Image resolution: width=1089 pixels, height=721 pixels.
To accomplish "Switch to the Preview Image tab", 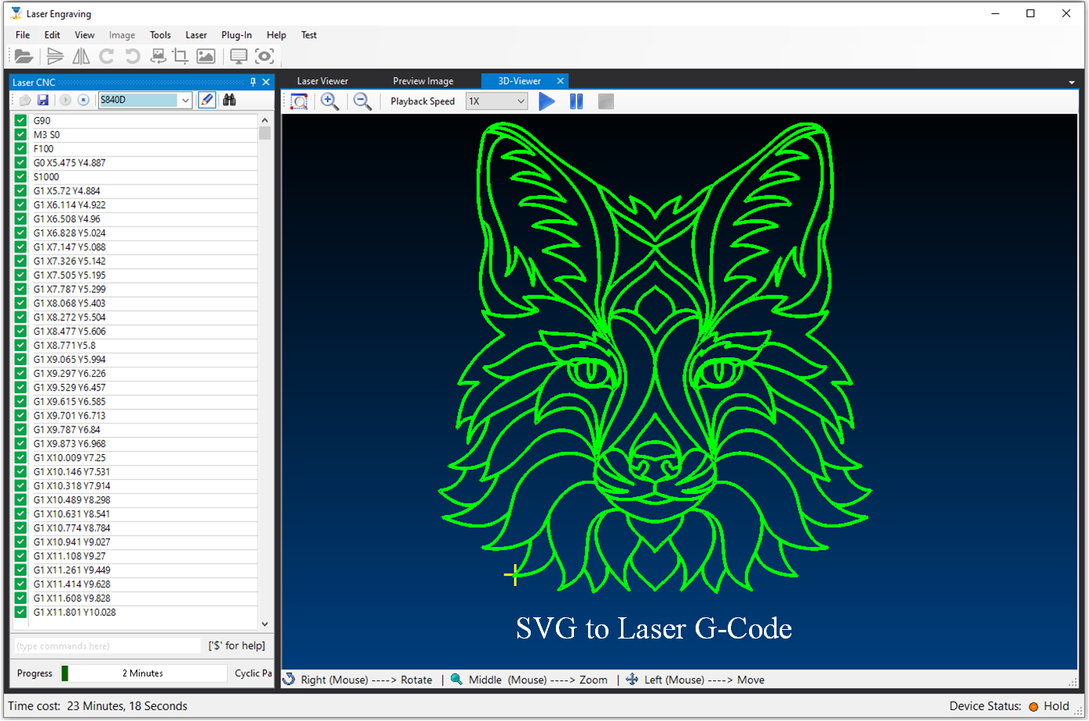I will 422,81.
